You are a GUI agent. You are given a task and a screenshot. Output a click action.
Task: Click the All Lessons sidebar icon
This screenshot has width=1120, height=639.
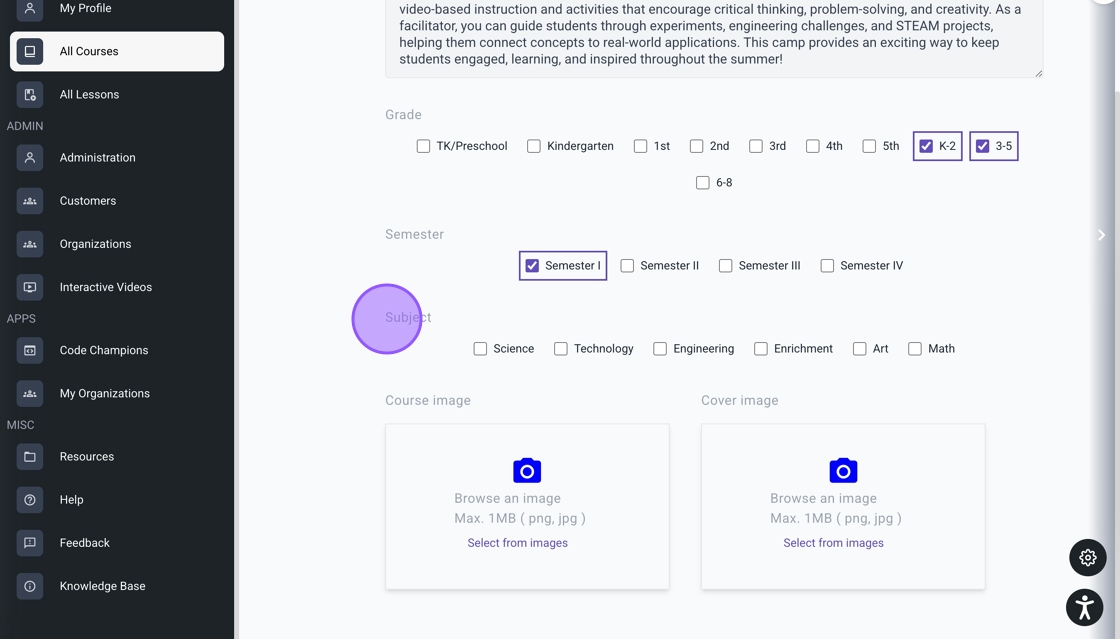coord(30,95)
